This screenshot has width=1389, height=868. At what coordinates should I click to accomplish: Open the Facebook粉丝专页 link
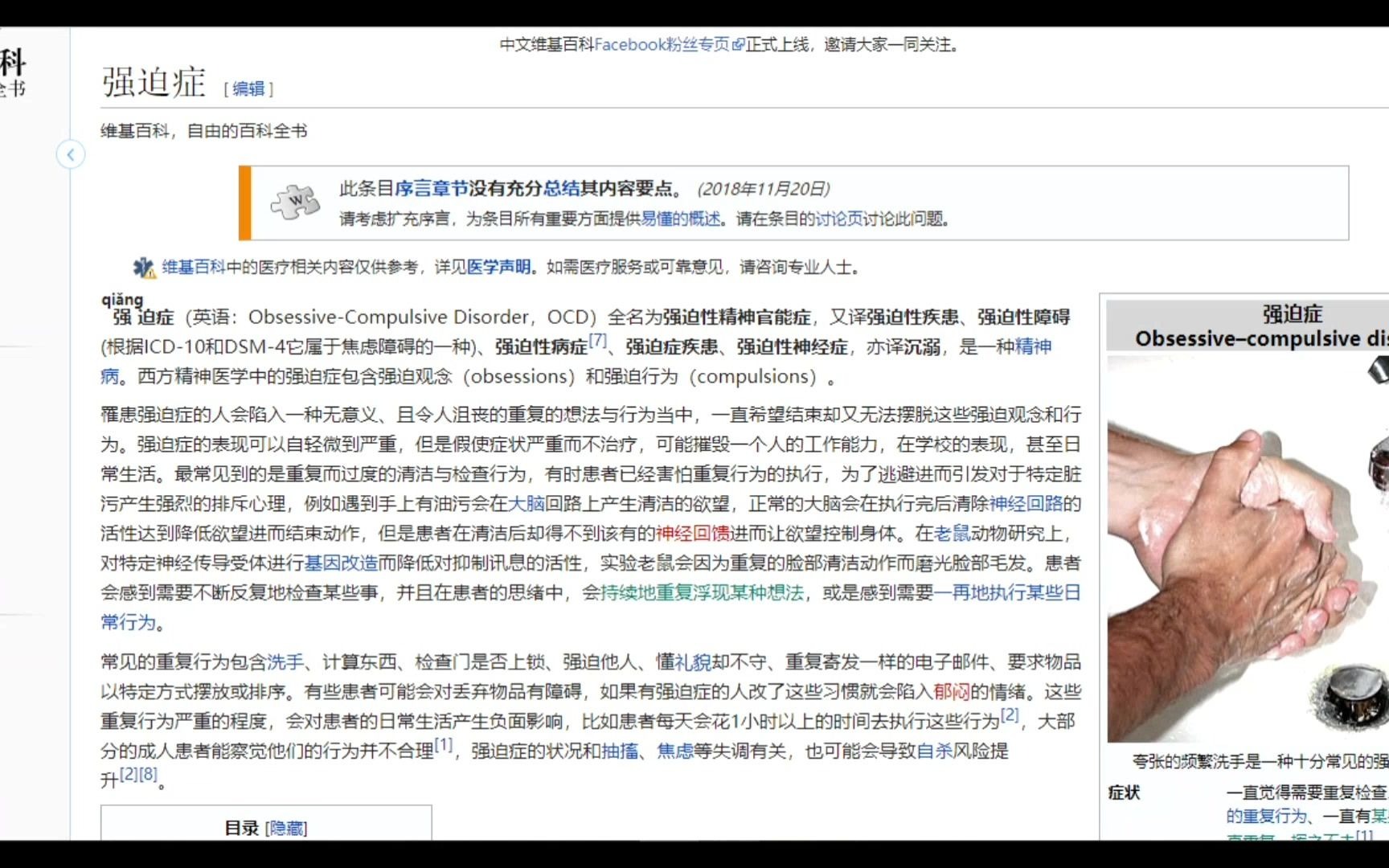click(662, 45)
